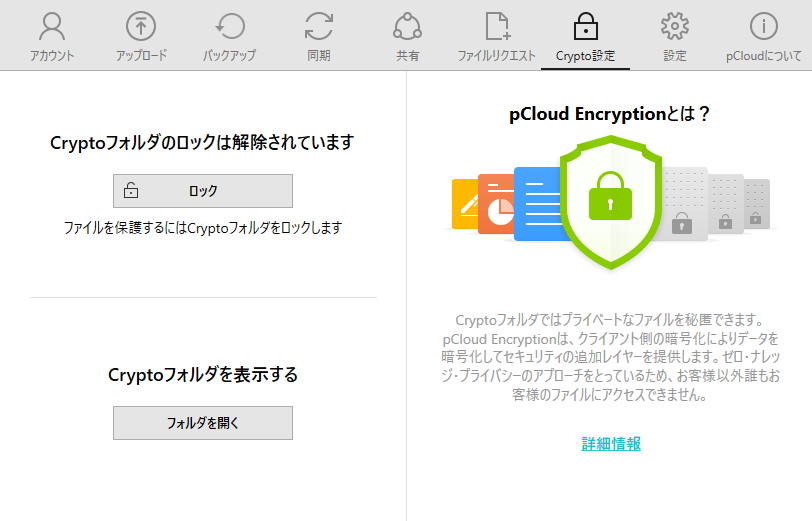Screen dimensions: 812x521
Task: Open the 共有 share icon
Action: [x=407, y=26]
